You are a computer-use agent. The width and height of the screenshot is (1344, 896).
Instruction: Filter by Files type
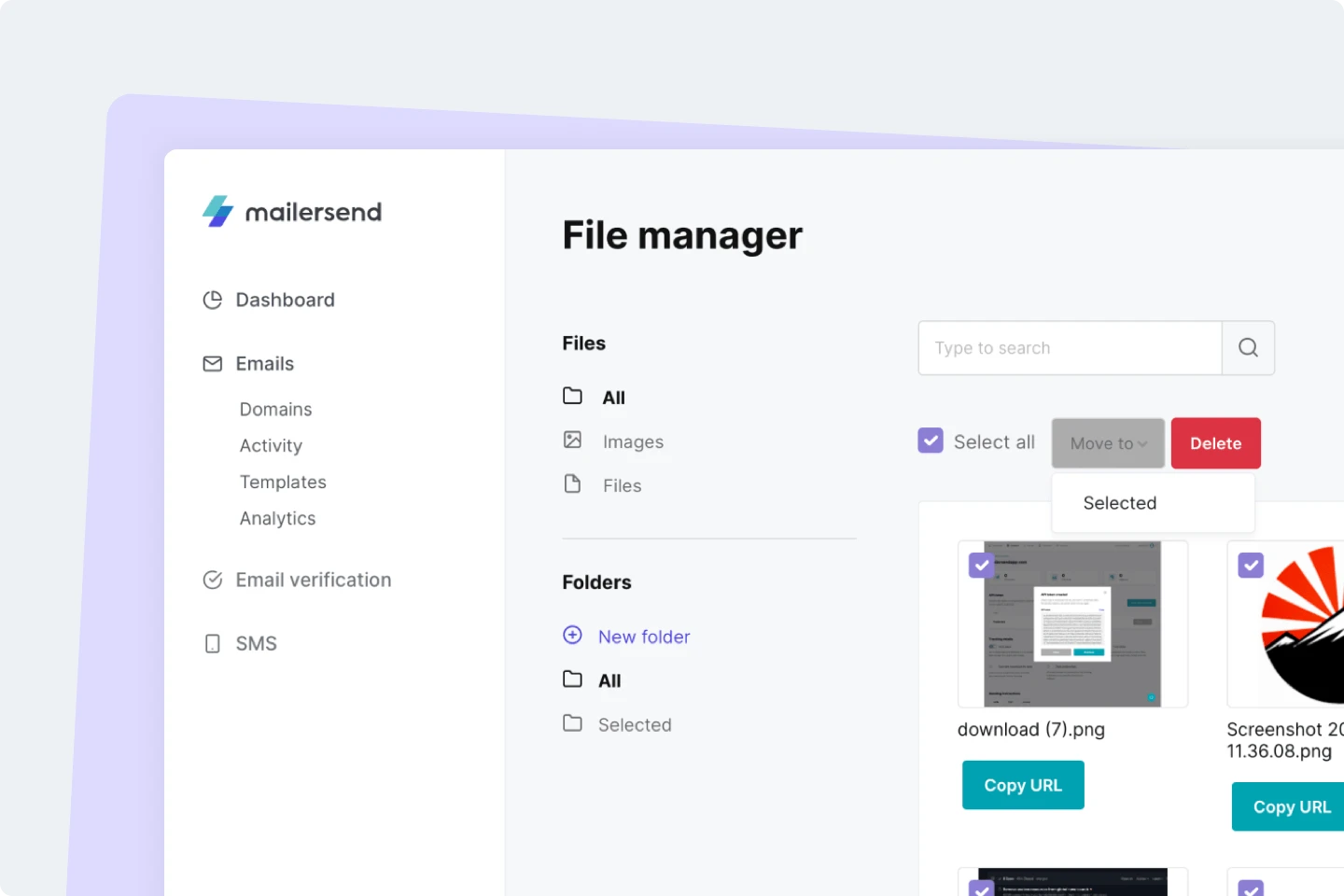(x=622, y=485)
